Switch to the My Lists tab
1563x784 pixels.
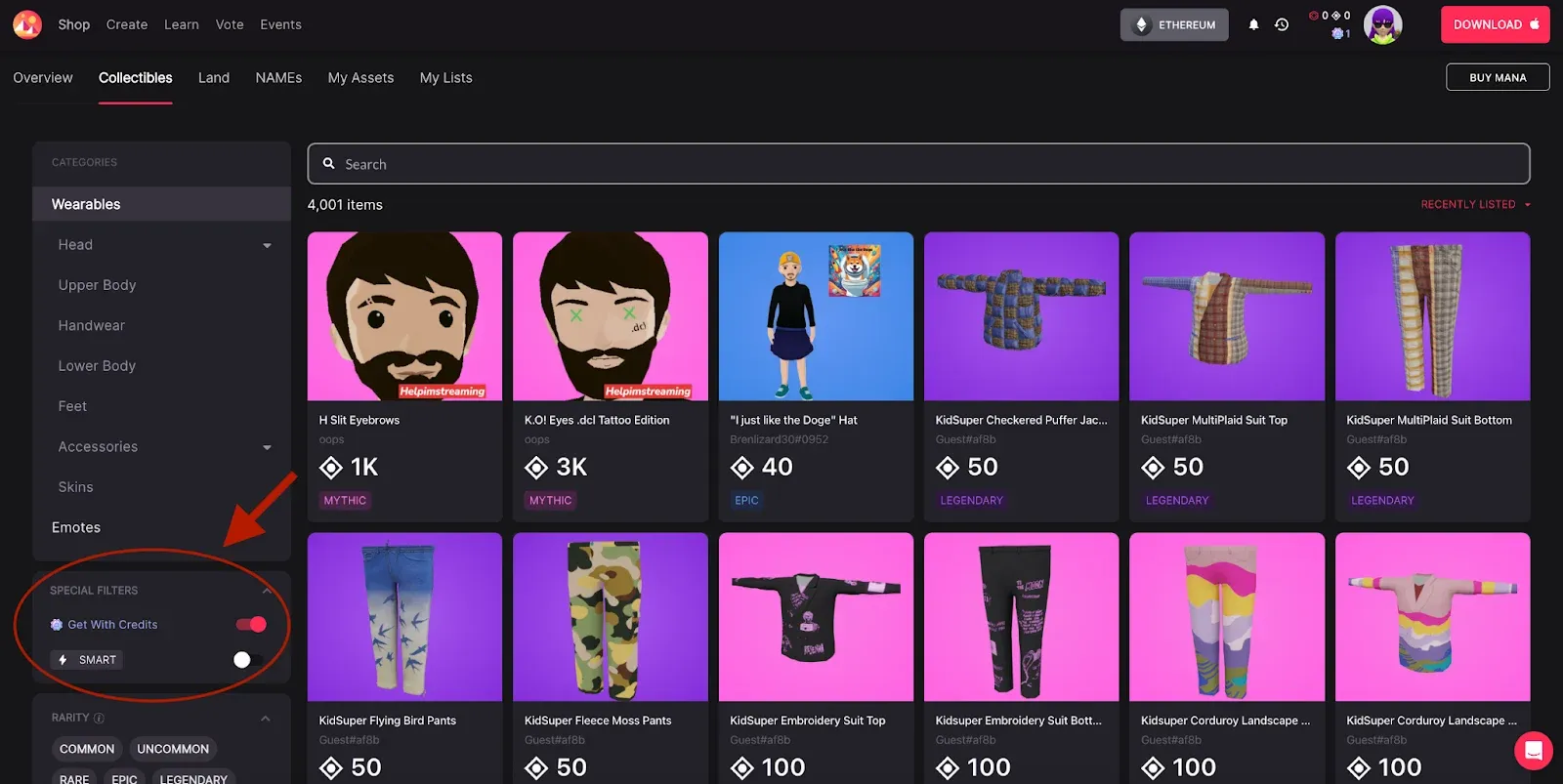(x=445, y=77)
